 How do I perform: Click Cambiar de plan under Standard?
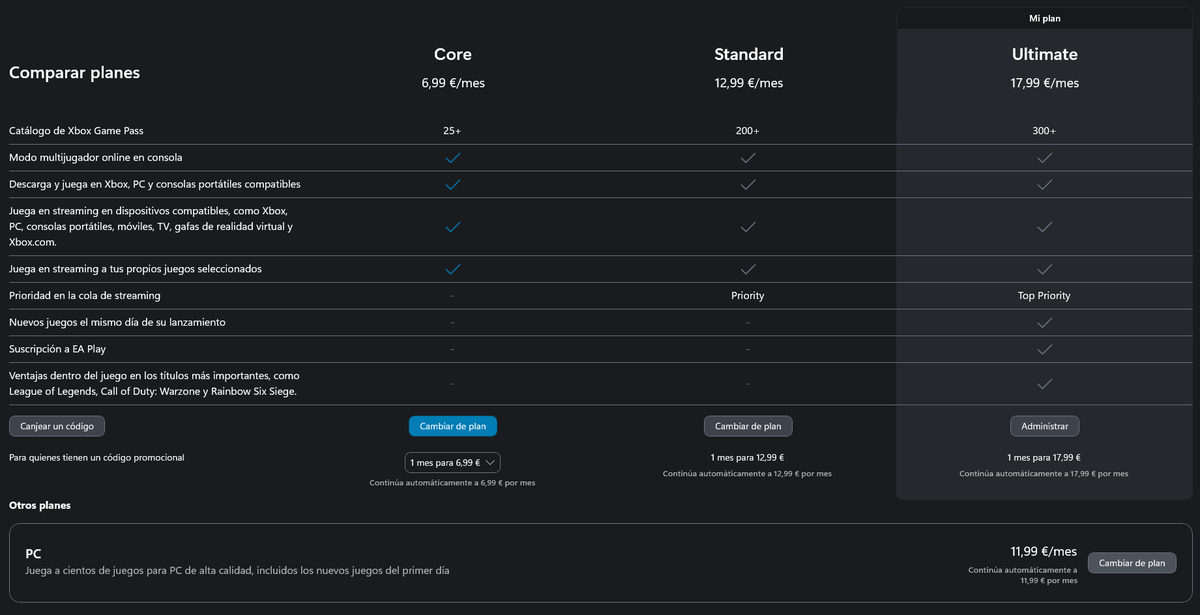click(x=748, y=426)
